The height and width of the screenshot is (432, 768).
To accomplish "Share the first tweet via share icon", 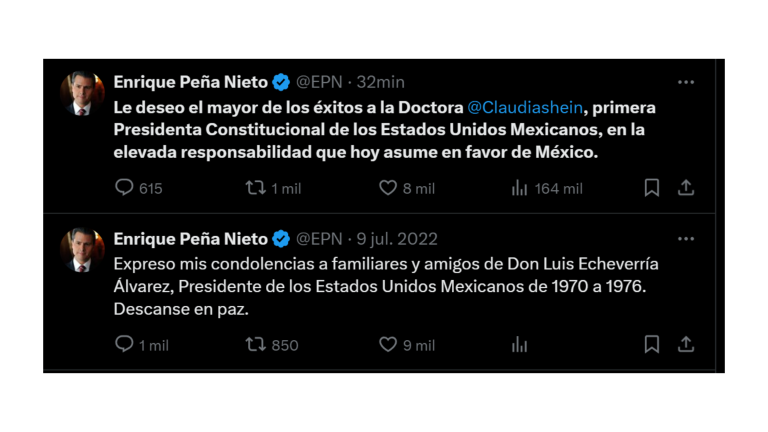I will (x=686, y=187).
